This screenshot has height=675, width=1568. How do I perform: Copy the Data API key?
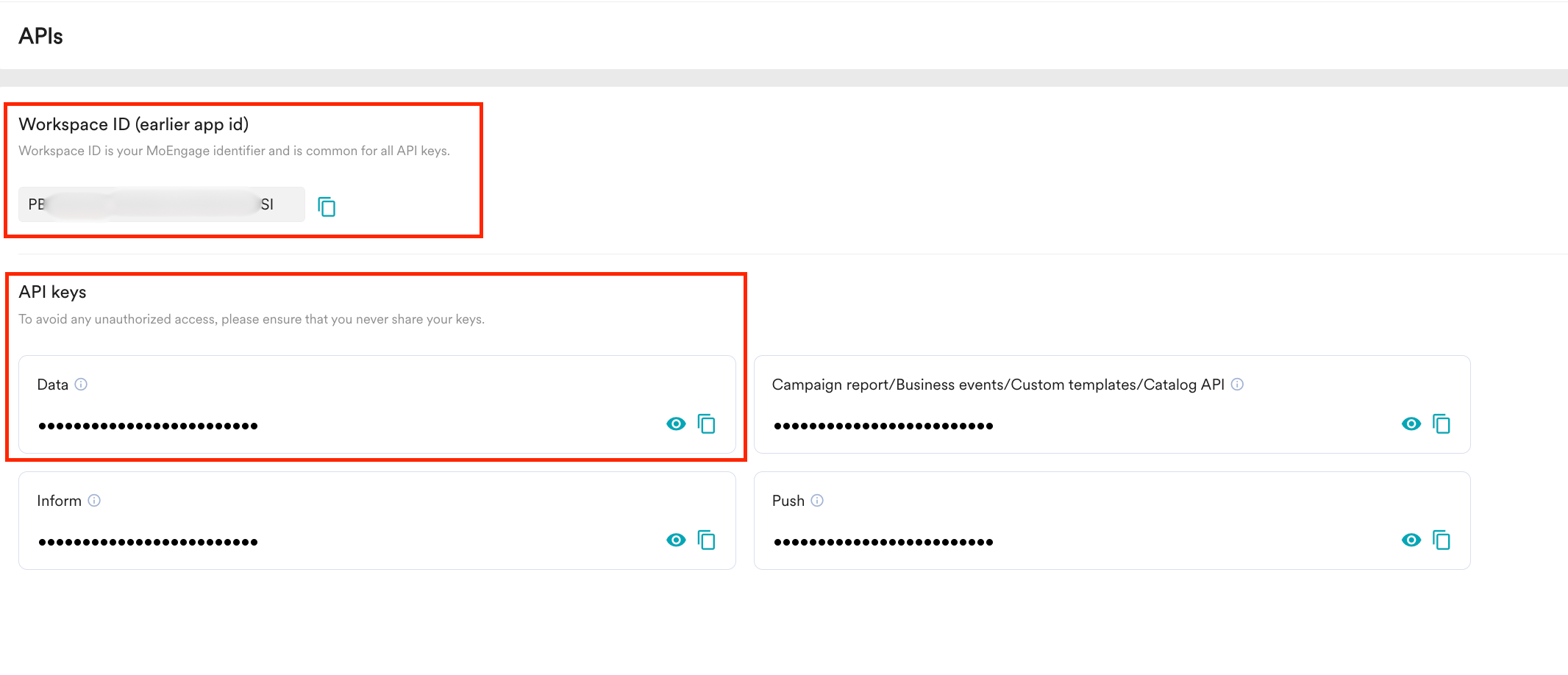pyautogui.click(x=706, y=424)
